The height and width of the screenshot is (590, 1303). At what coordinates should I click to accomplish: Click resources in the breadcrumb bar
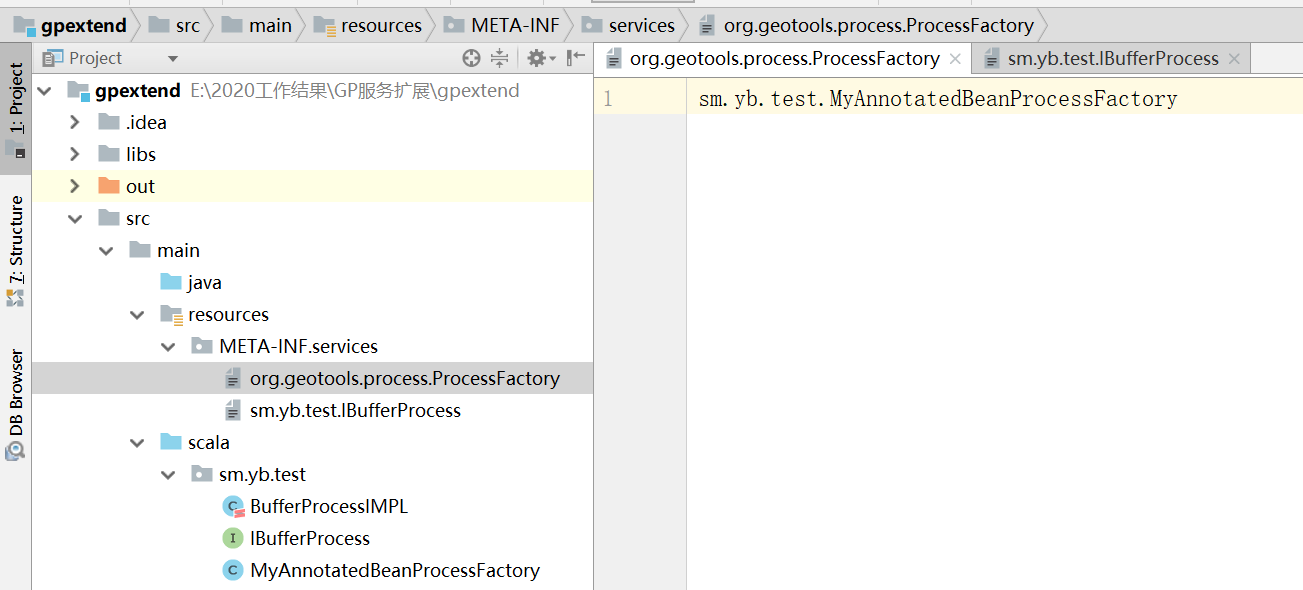click(368, 25)
